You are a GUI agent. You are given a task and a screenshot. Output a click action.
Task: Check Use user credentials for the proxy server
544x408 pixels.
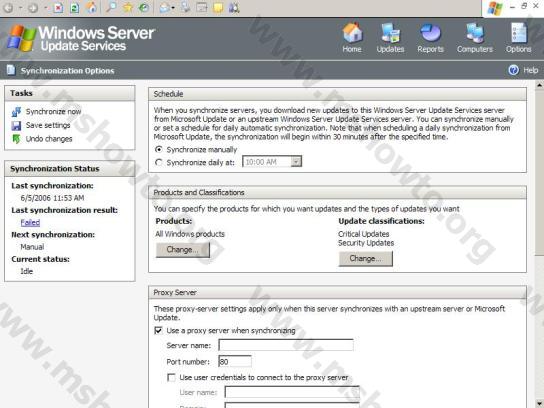point(171,377)
